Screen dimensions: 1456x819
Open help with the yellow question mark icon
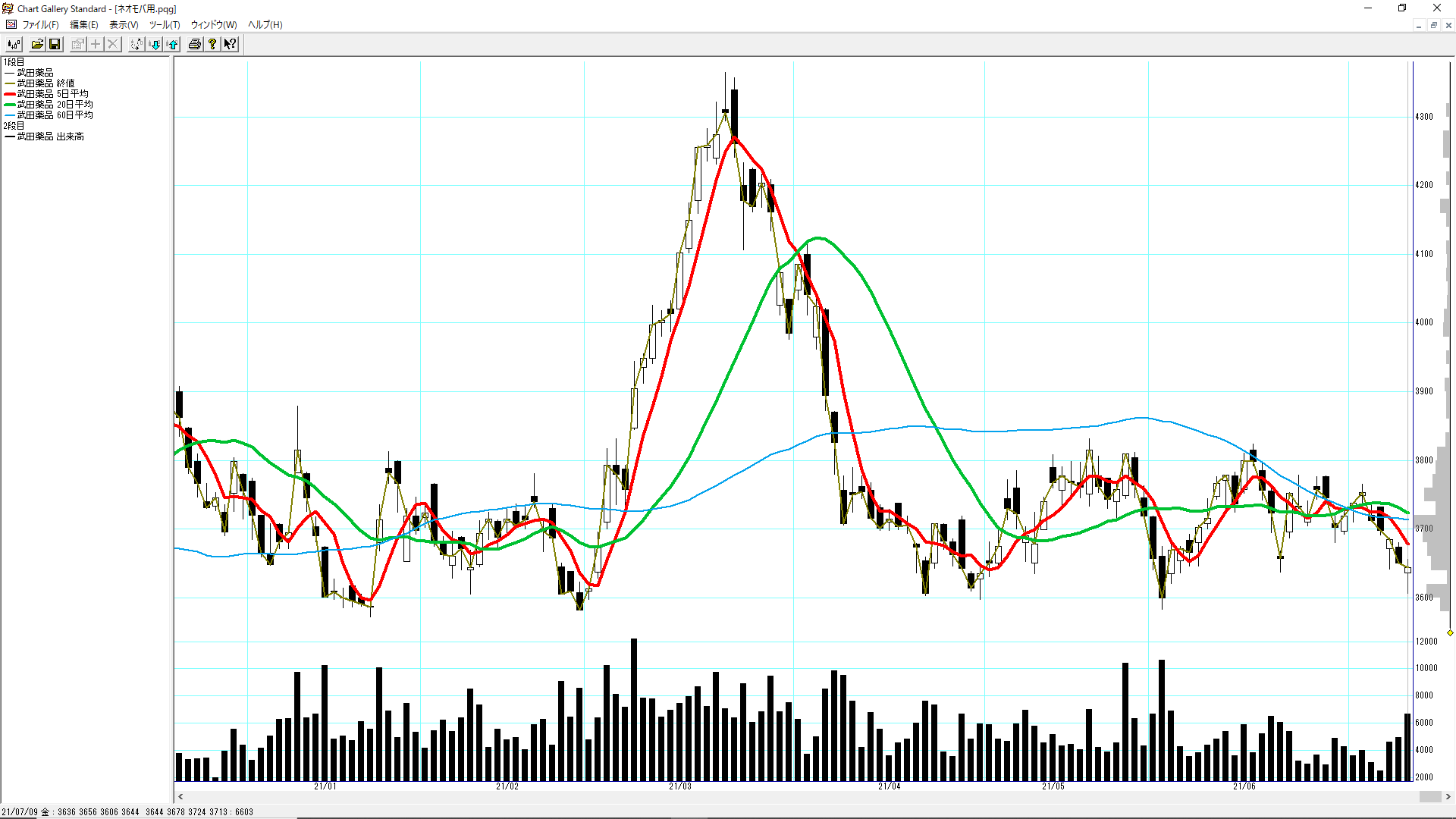212,44
